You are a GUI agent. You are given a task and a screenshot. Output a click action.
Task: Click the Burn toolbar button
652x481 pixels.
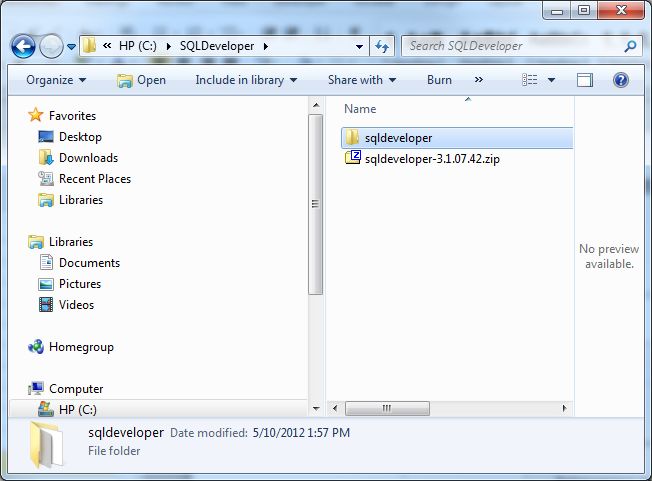pos(439,80)
